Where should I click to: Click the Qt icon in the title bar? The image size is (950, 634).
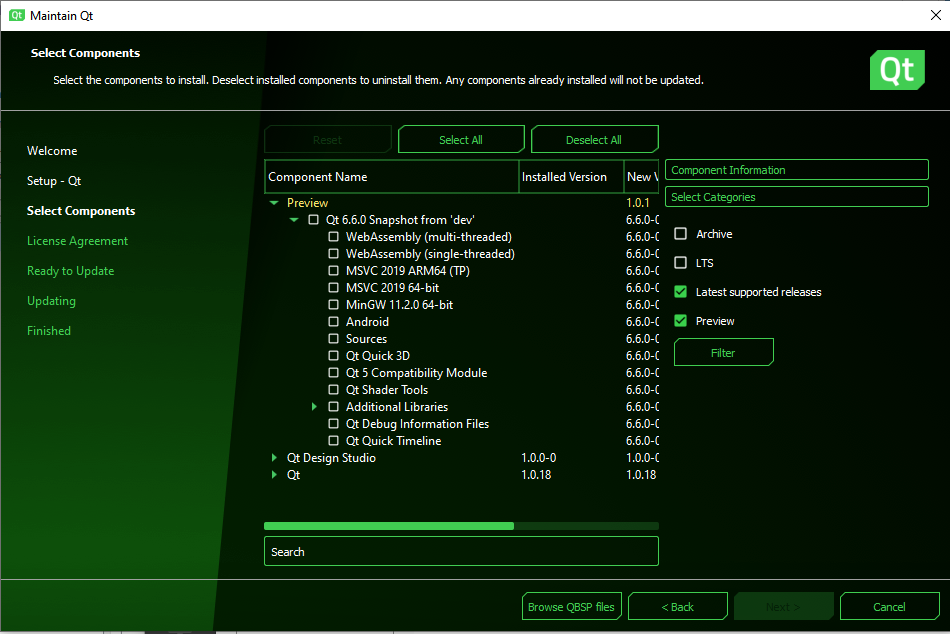pos(17,16)
